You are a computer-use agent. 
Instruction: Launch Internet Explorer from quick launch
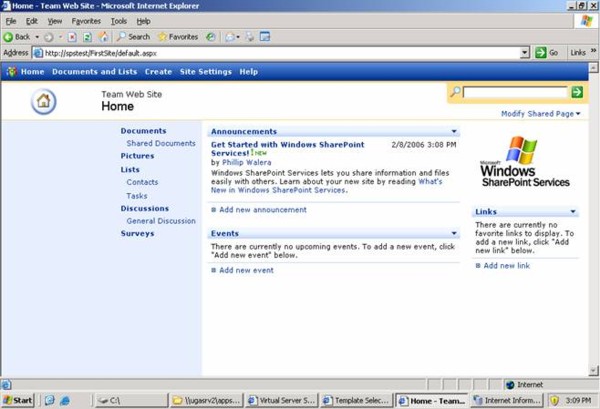[x=65, y=401]
